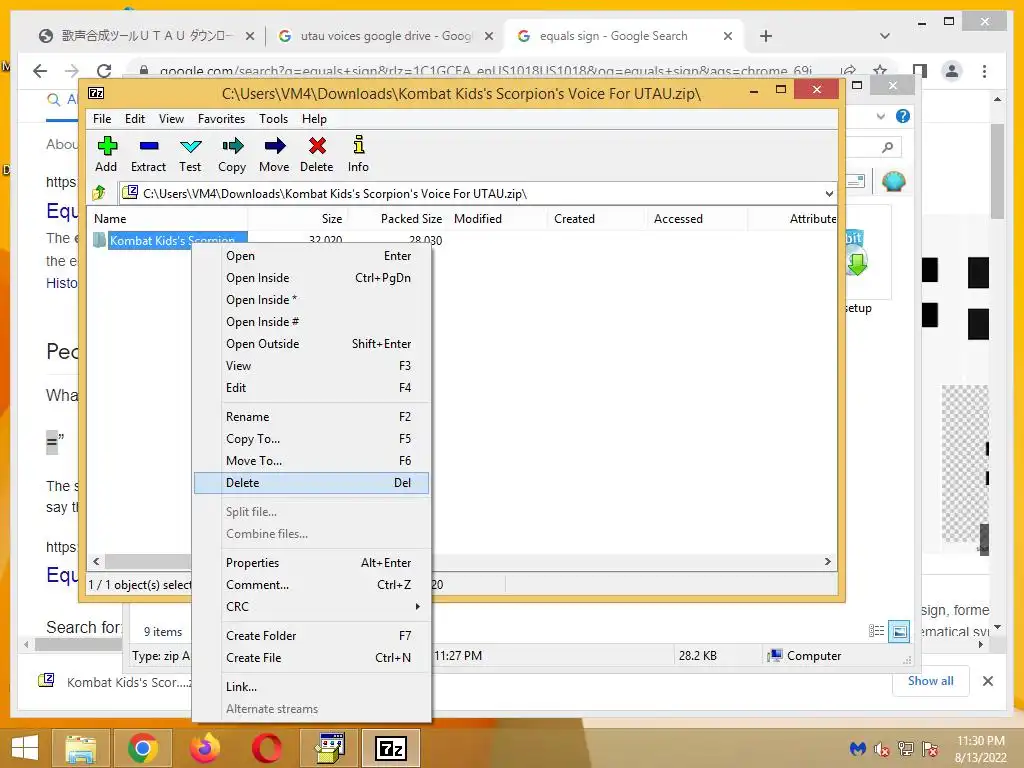Open the Windows Start menu

click(x=25, y=748)
